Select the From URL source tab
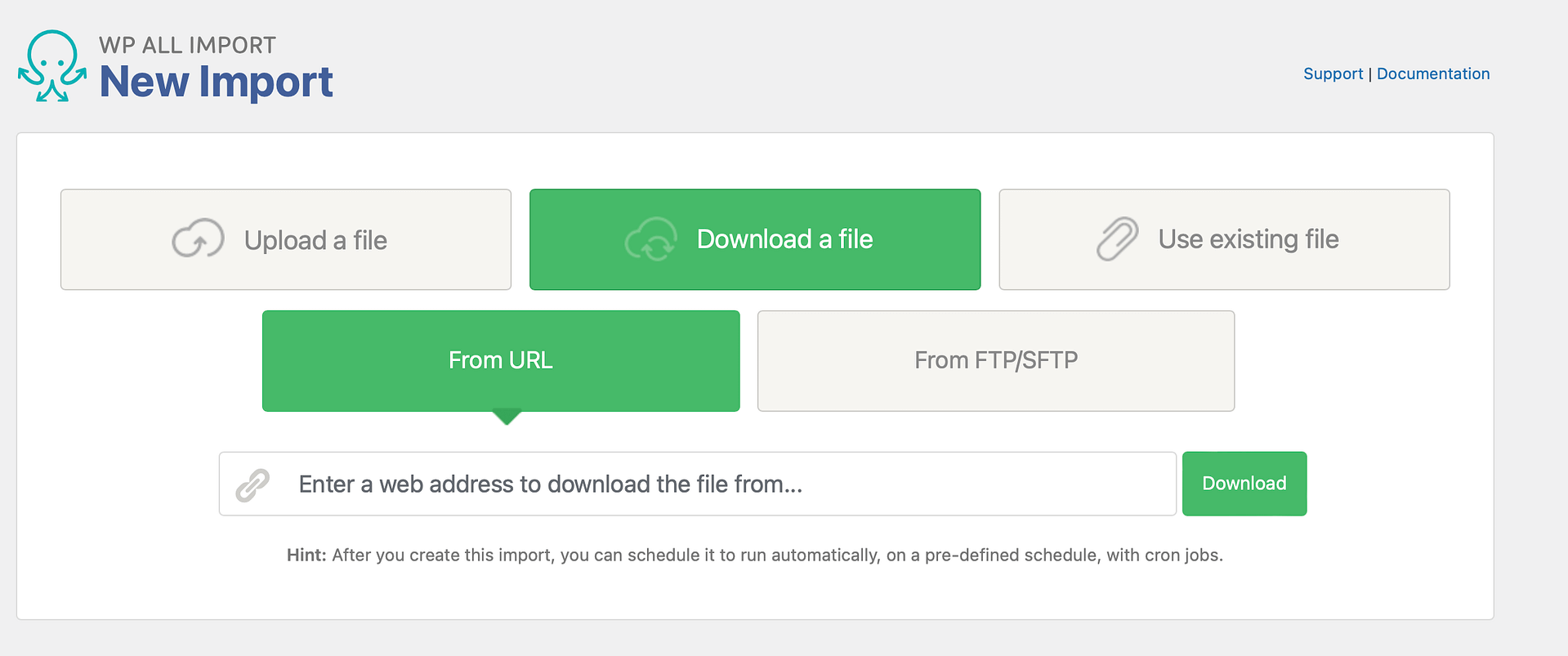This screenshot has width=1568, height=656. 500,360
